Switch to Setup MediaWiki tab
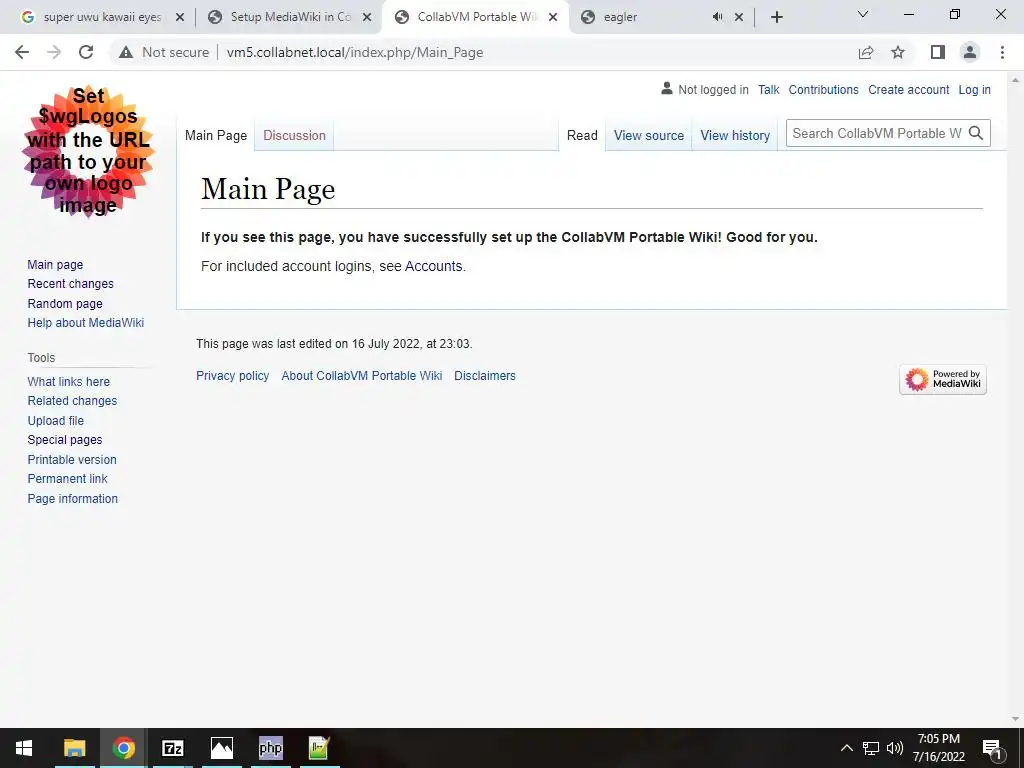Viewport: 1024px width, 768px height. 291,17
